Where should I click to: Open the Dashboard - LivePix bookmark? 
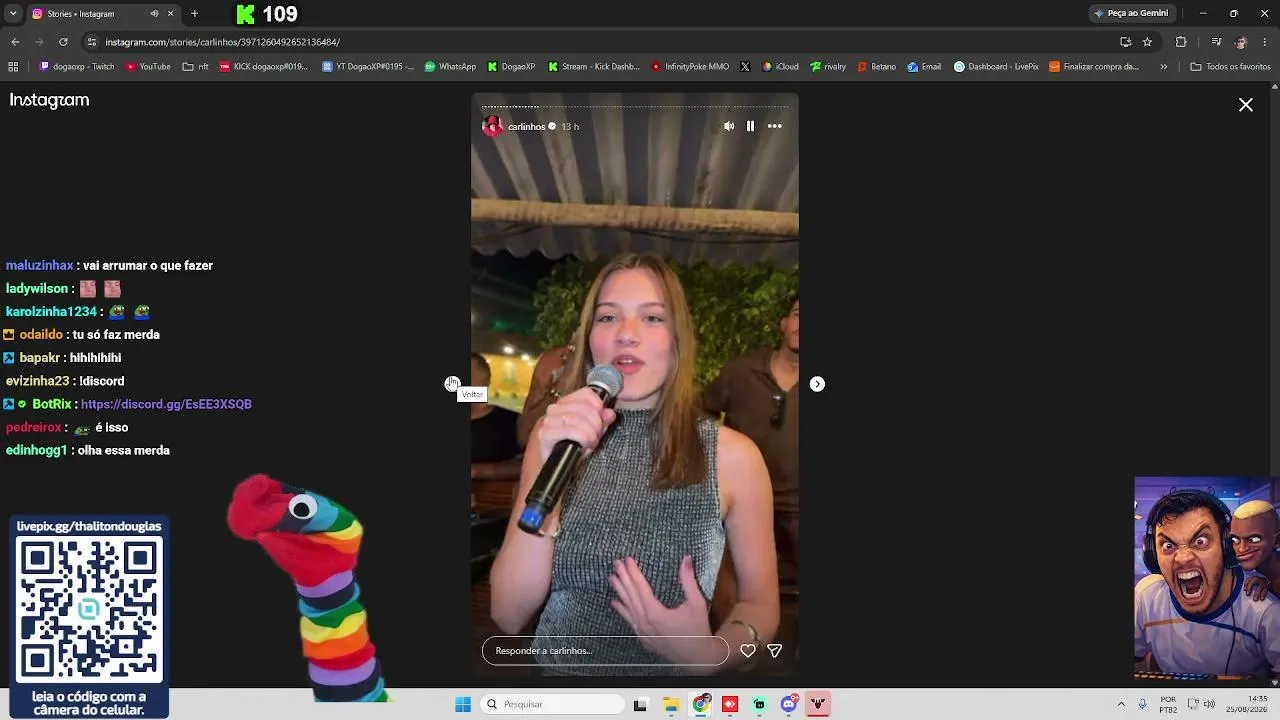[x=996, y=67]
